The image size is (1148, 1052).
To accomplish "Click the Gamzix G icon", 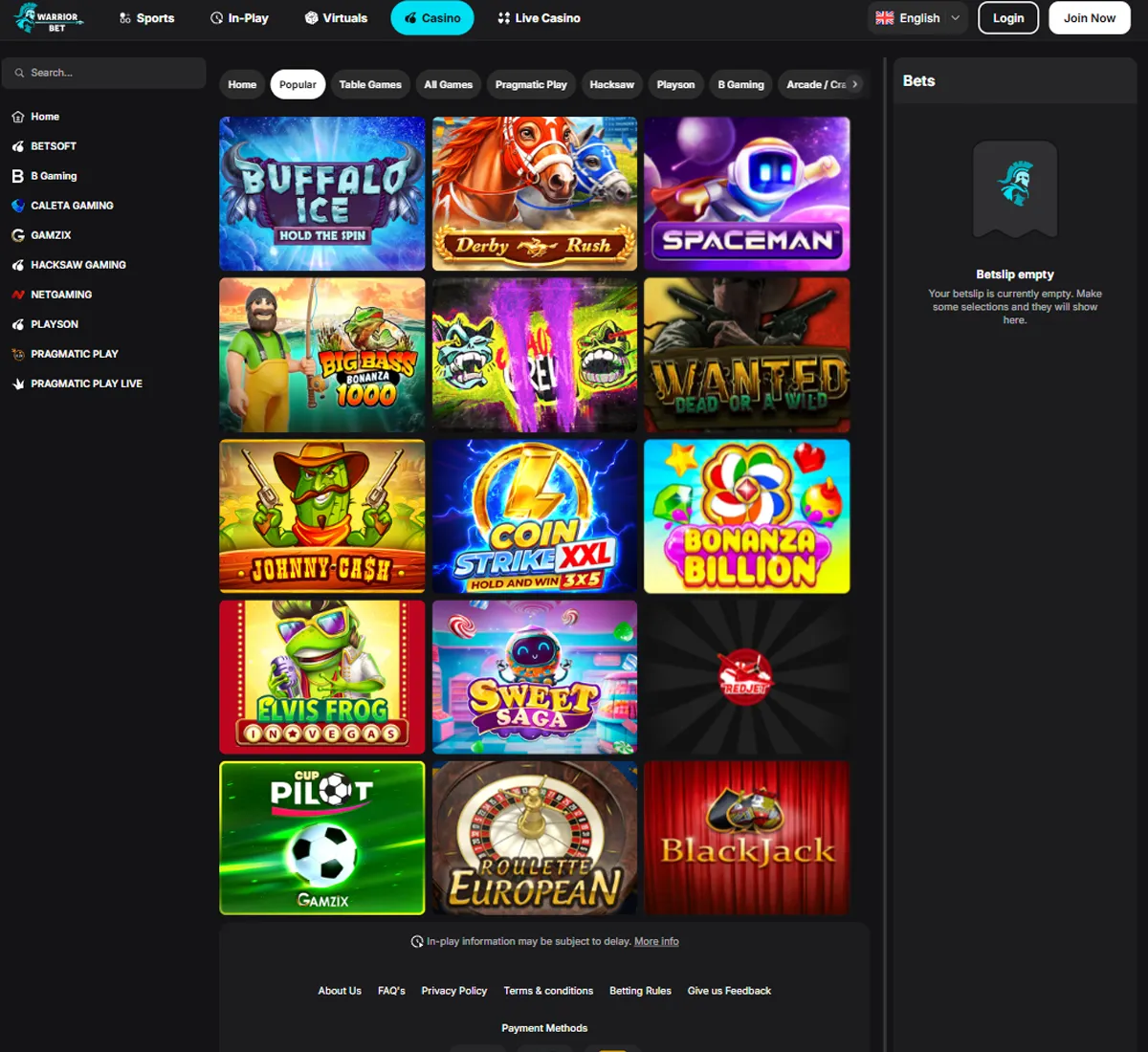I will coord(18,235).
